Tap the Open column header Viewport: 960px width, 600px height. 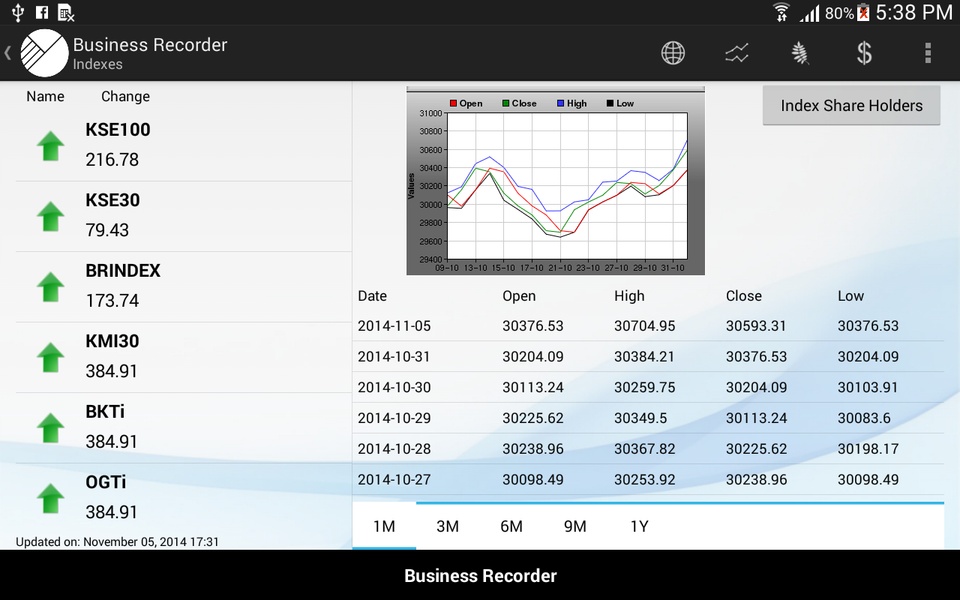point(519,296)
